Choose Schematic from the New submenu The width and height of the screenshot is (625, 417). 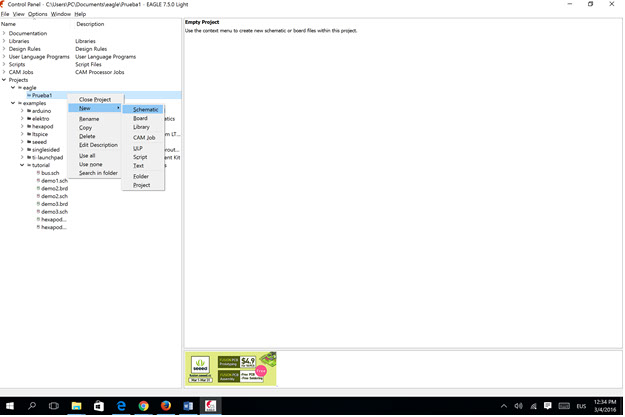143,110
